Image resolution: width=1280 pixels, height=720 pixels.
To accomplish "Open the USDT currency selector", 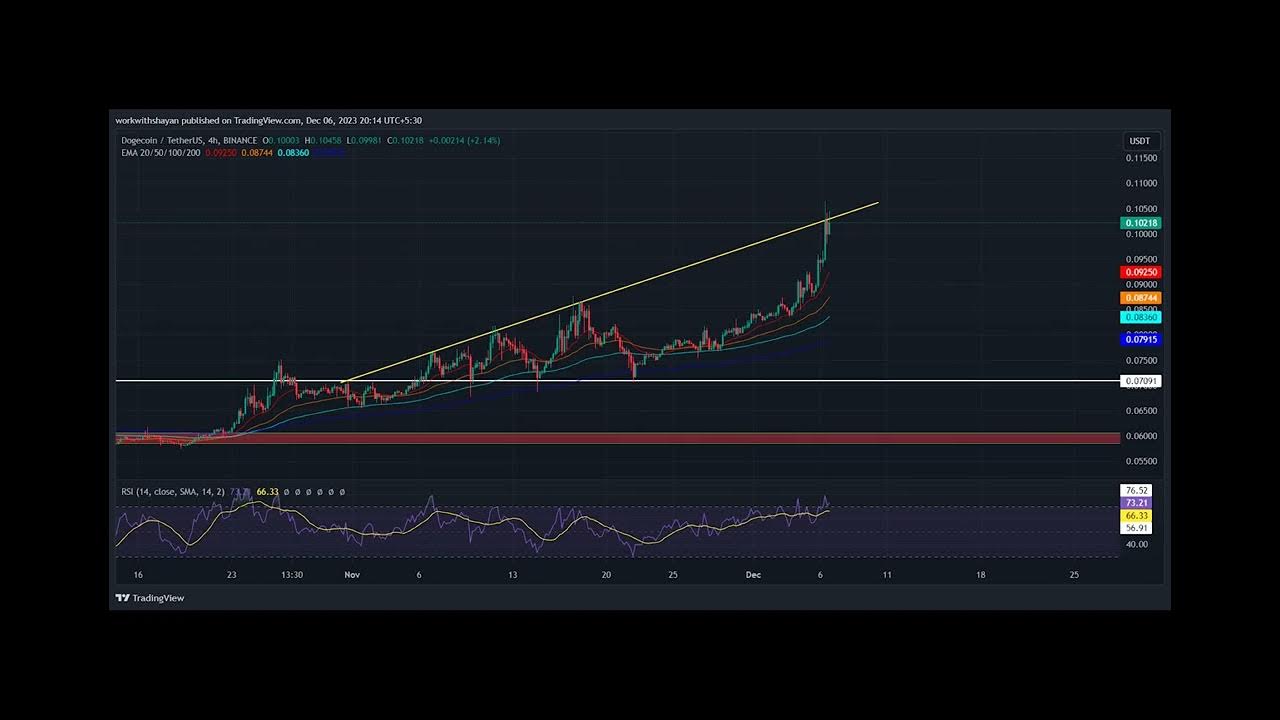I will coord(1140,141).
